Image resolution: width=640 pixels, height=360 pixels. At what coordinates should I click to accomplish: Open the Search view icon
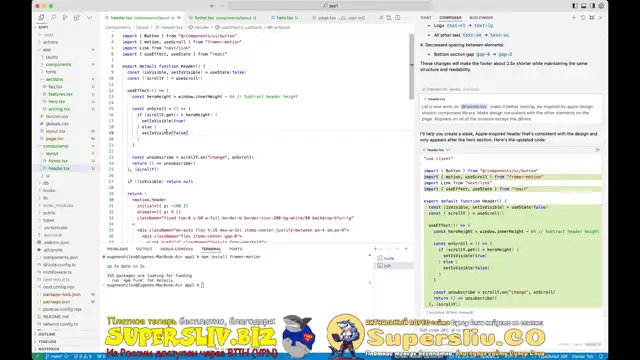[53, 18]
